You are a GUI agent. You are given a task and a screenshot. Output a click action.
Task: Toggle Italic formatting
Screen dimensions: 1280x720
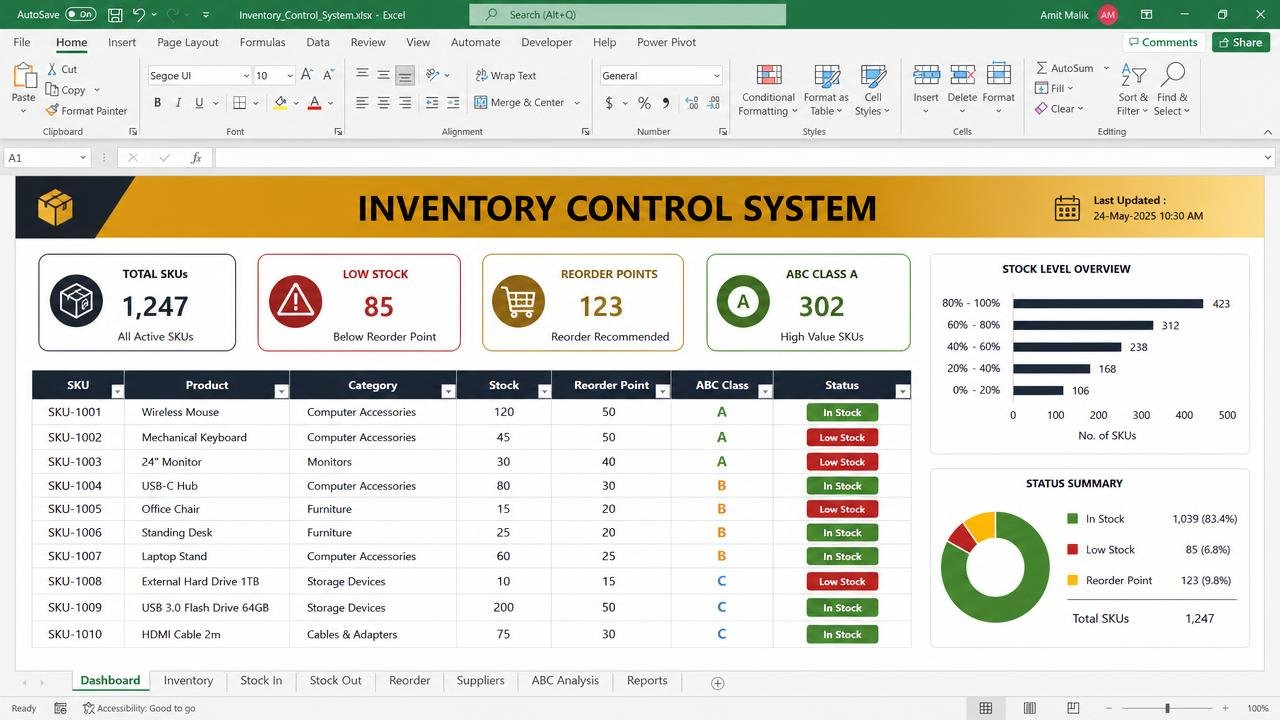click(x=178, y=103)
